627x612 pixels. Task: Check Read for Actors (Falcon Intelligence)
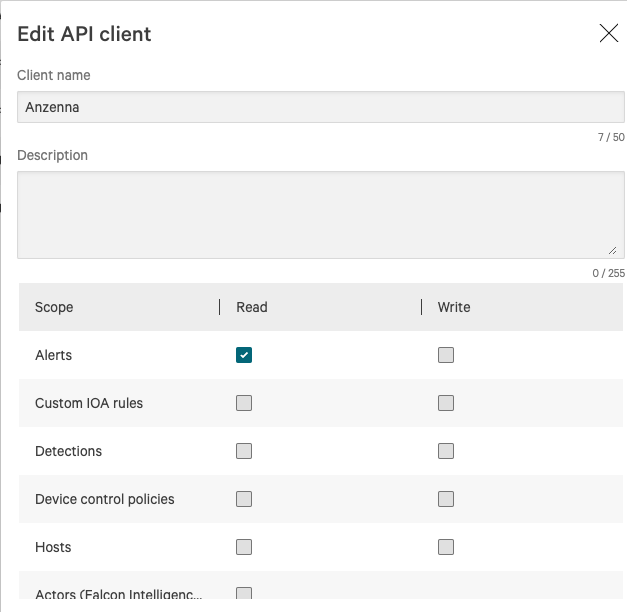pos(244,594)
